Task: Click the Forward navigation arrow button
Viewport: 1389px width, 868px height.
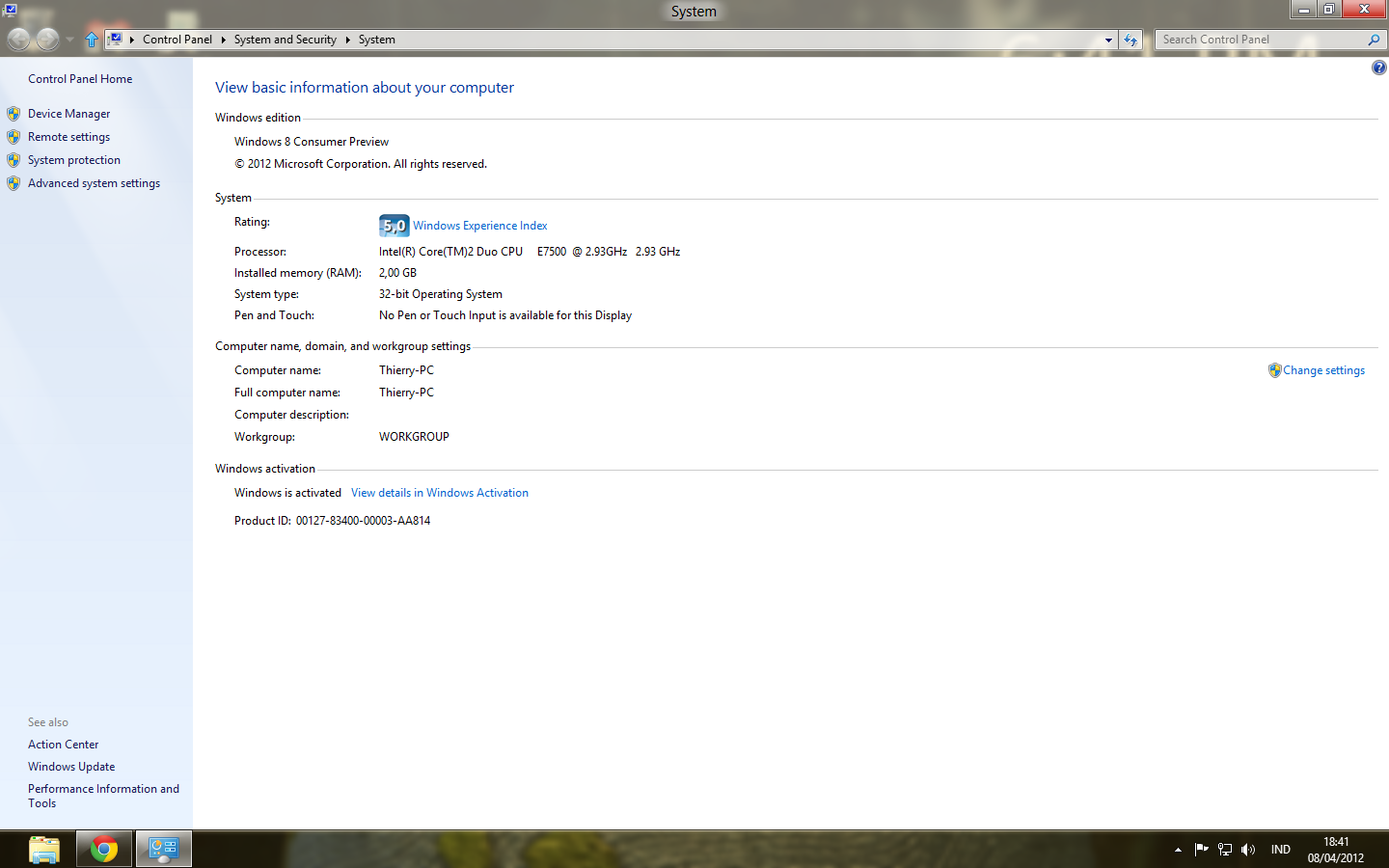Action: tap(47, 40)
